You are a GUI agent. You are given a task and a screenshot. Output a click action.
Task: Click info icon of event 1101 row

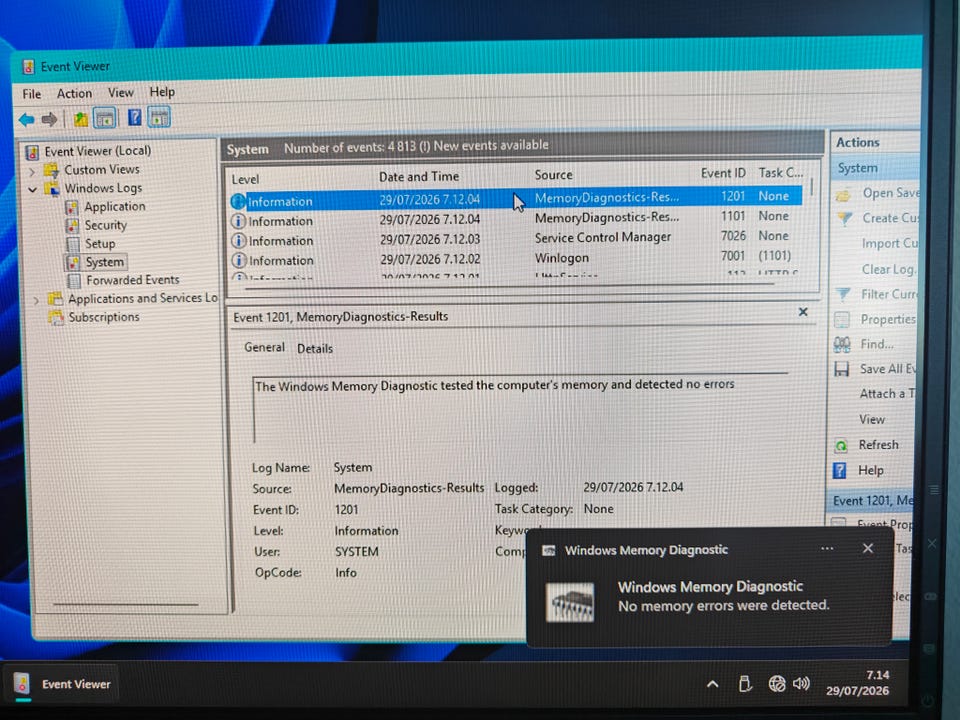coord(238,221)
